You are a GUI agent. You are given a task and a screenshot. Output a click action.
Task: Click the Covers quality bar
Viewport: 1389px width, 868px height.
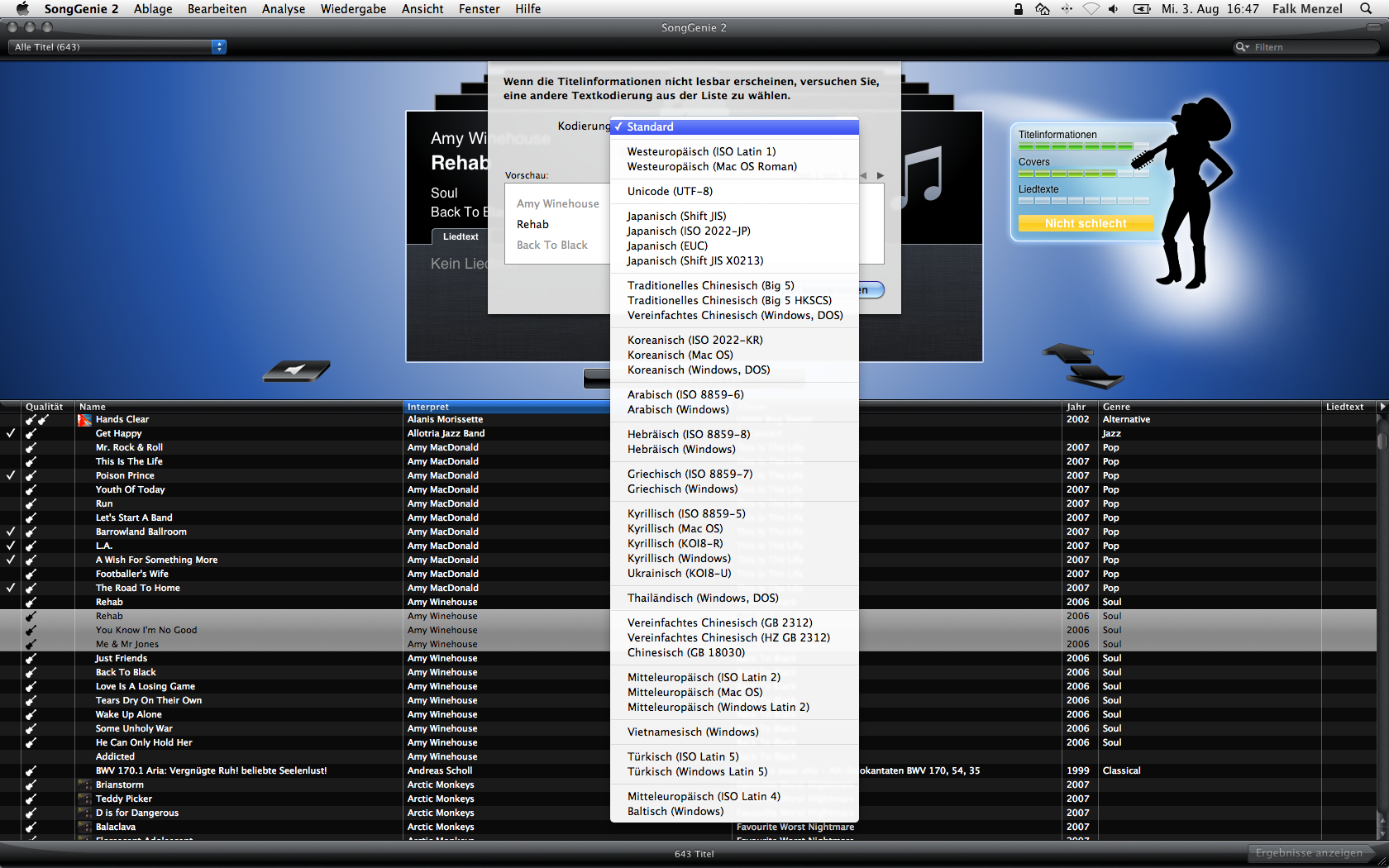(x=1083, y=174)
